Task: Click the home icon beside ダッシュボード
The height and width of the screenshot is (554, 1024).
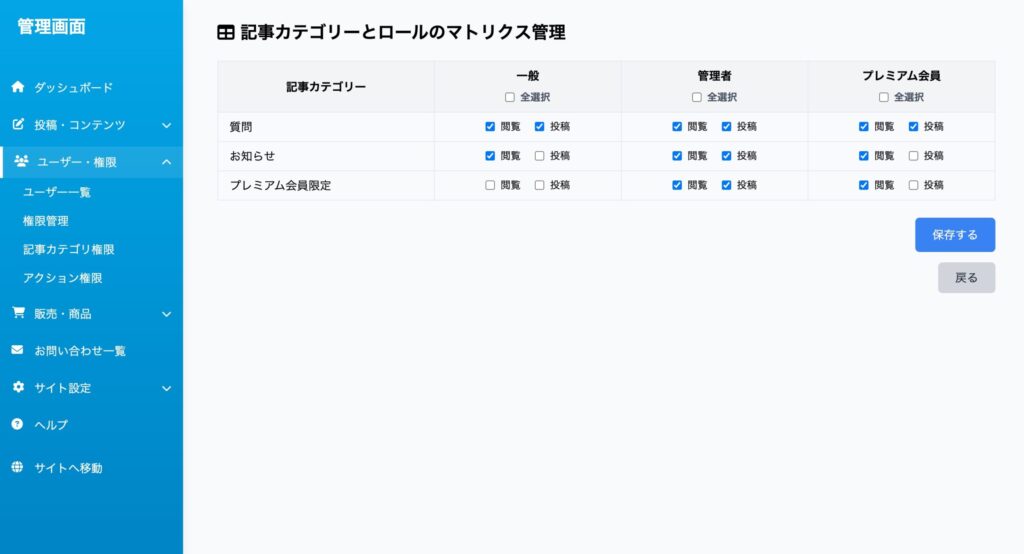Action: pyautogui.click(x=18, y=87)
